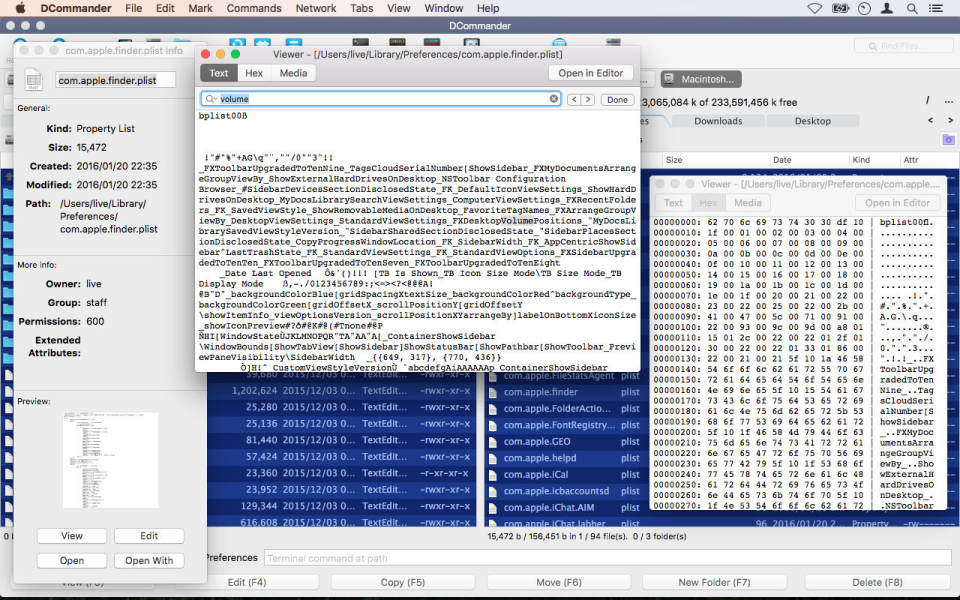Switch viewer to Media mode

point(293,73)
